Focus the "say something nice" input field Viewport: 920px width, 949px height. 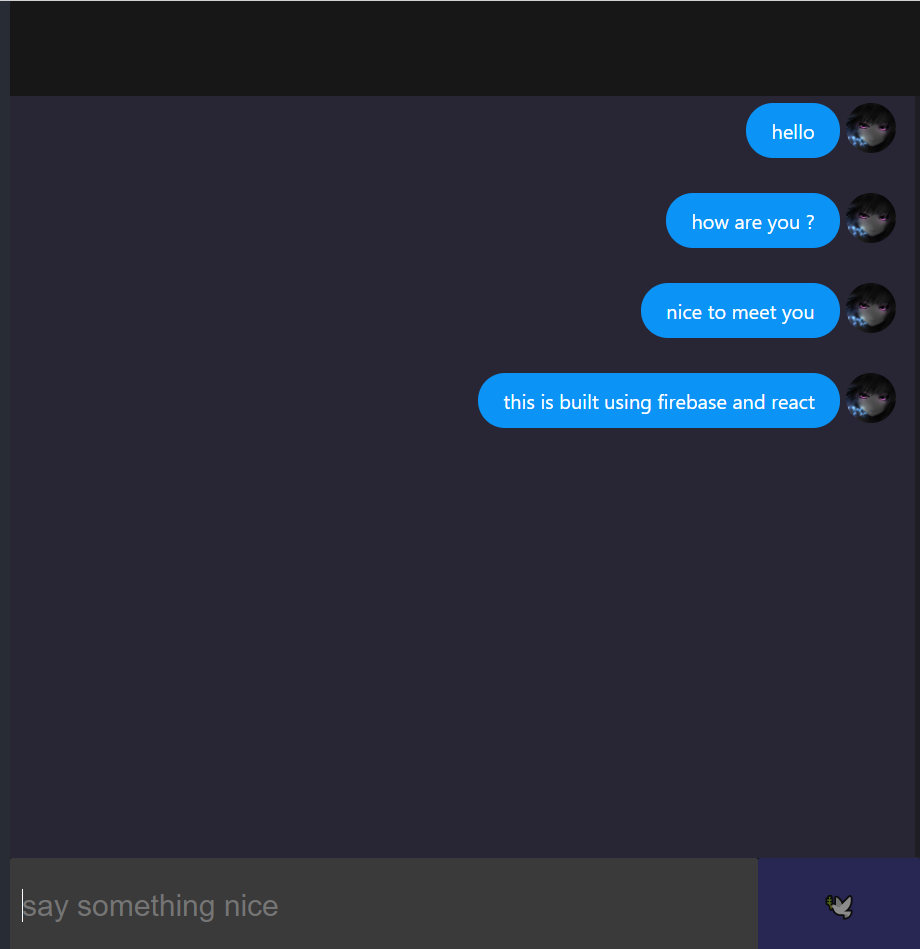coord(384,904)
